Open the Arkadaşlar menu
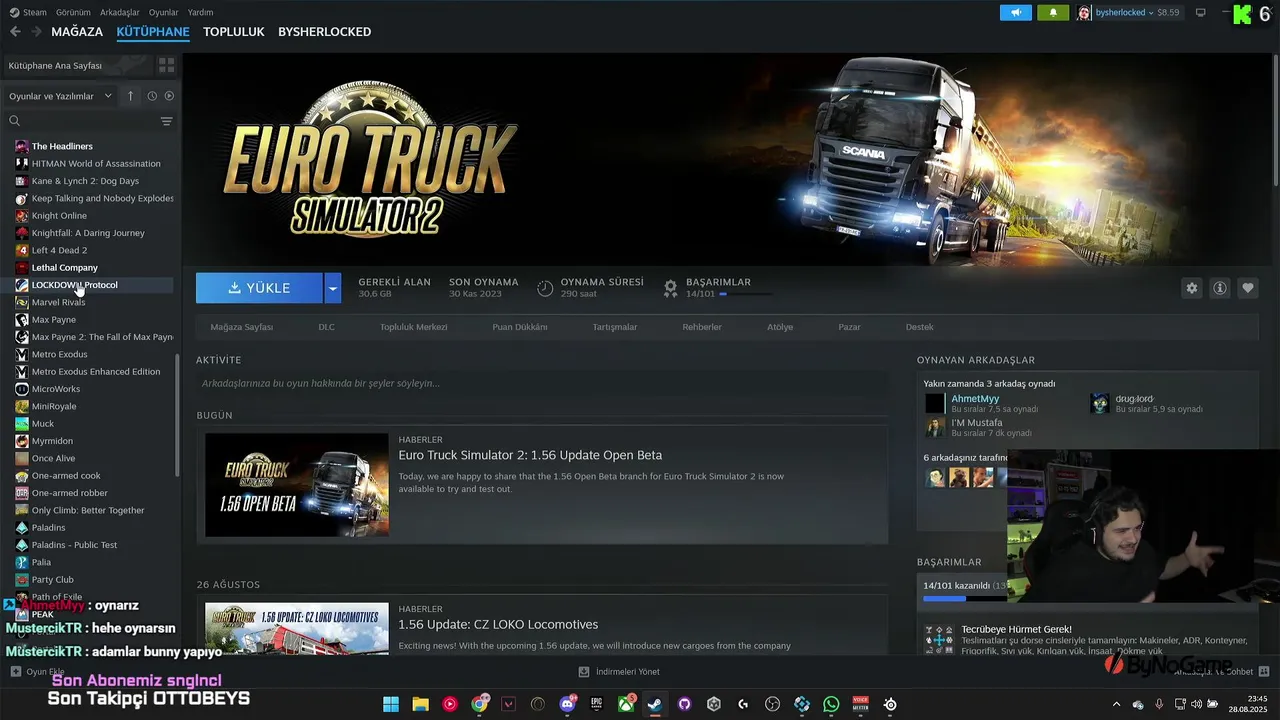 tap(120, 12)
